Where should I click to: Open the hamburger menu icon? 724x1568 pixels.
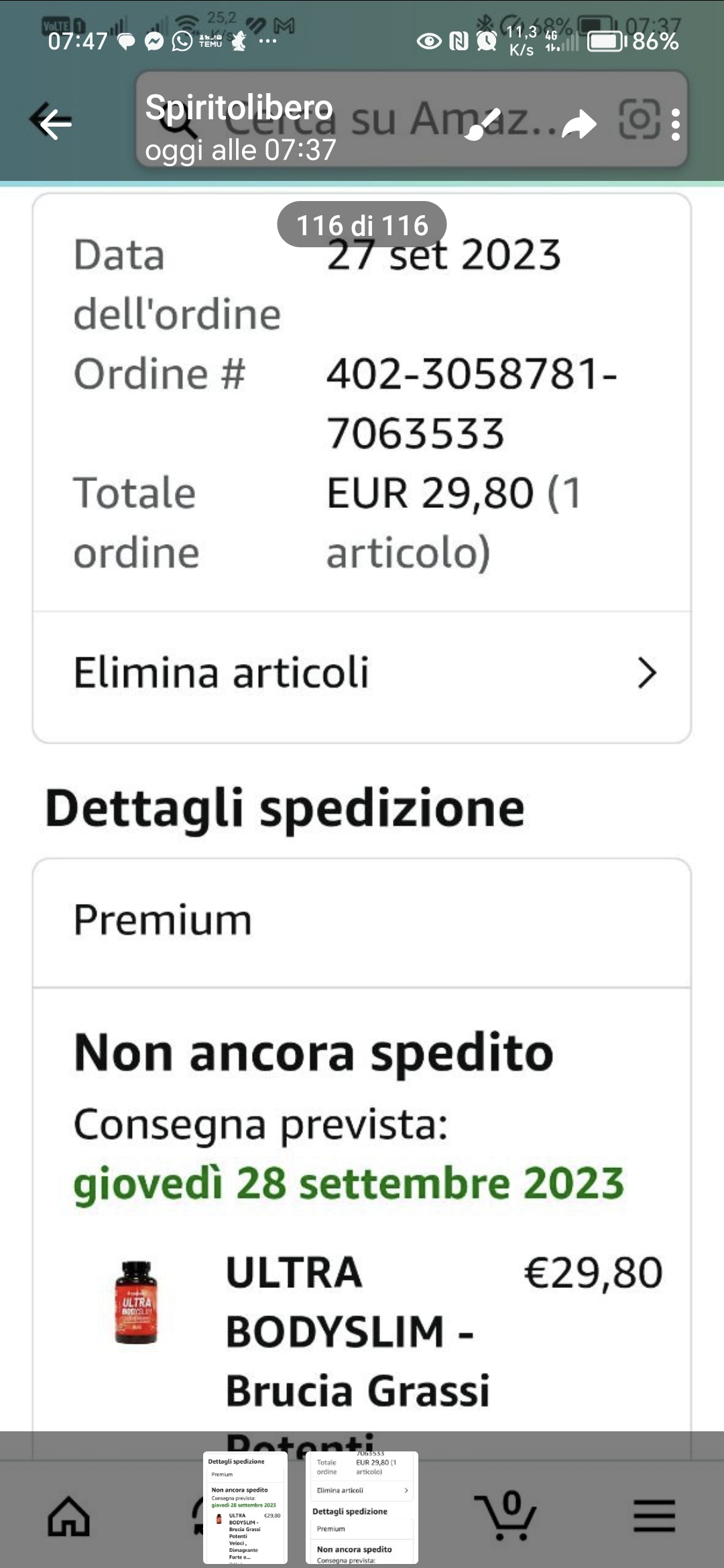click(654, 1516)
